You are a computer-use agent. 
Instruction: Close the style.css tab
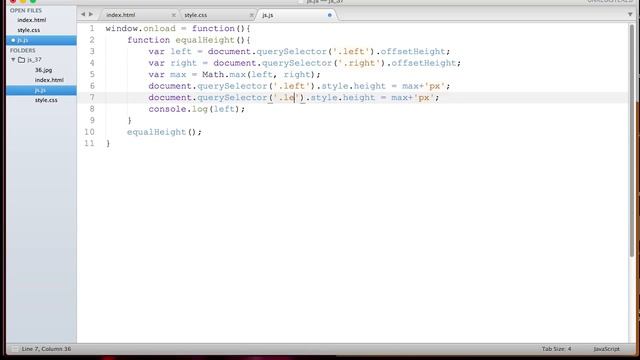[251, 15]
